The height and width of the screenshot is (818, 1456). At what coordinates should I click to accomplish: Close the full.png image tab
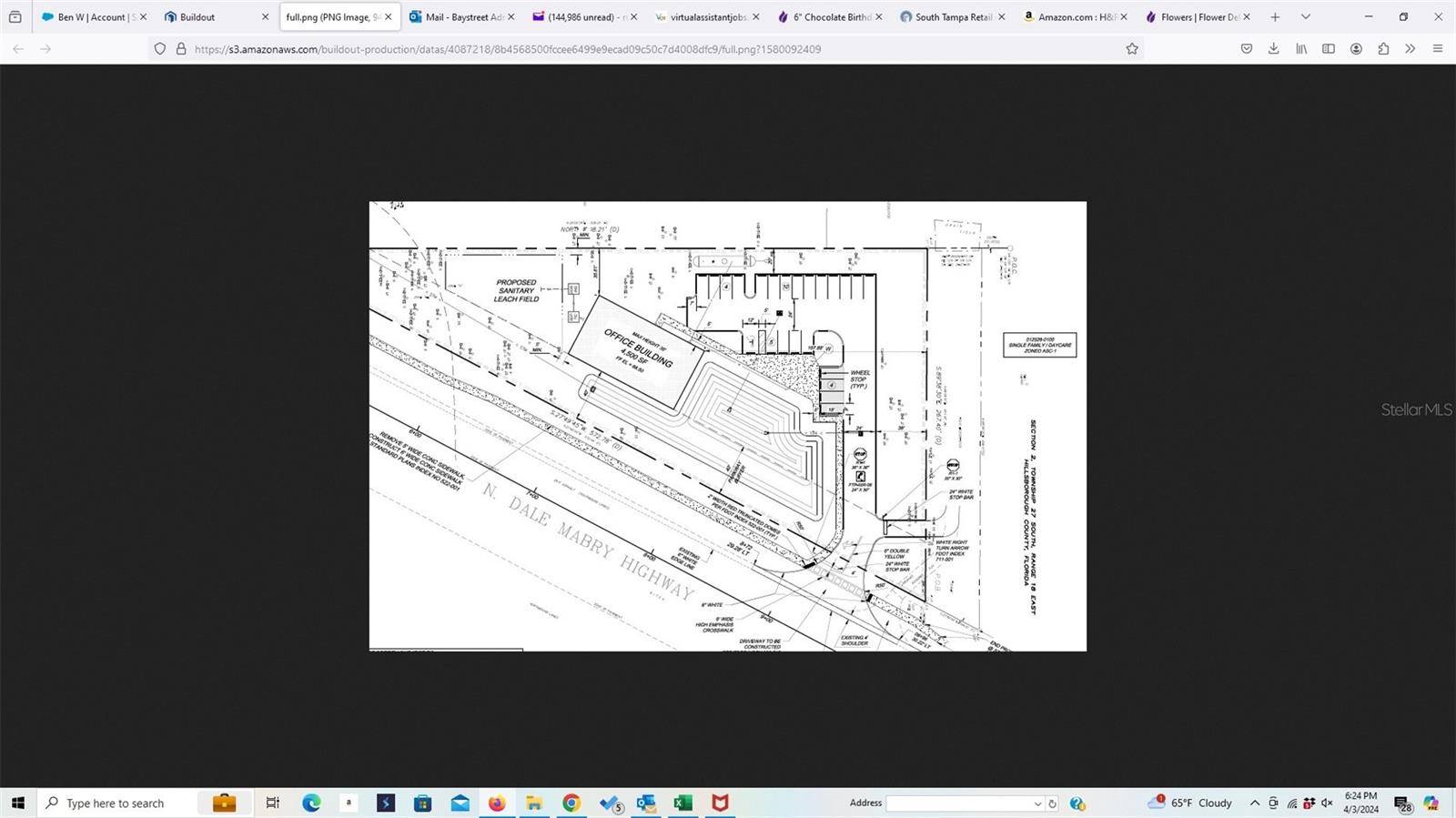pyautogui.click(x=389, y=16)
